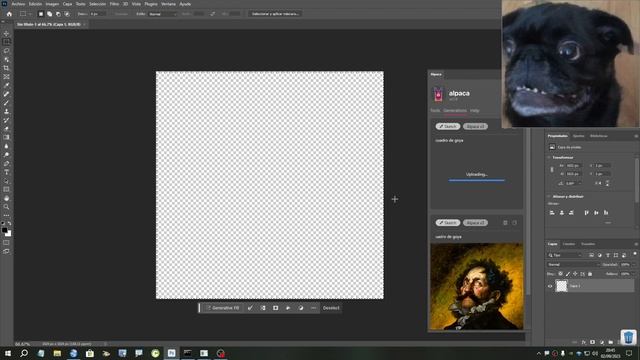640x360 pixels.
Task: Click the align top edges icon
Action: 587,213
